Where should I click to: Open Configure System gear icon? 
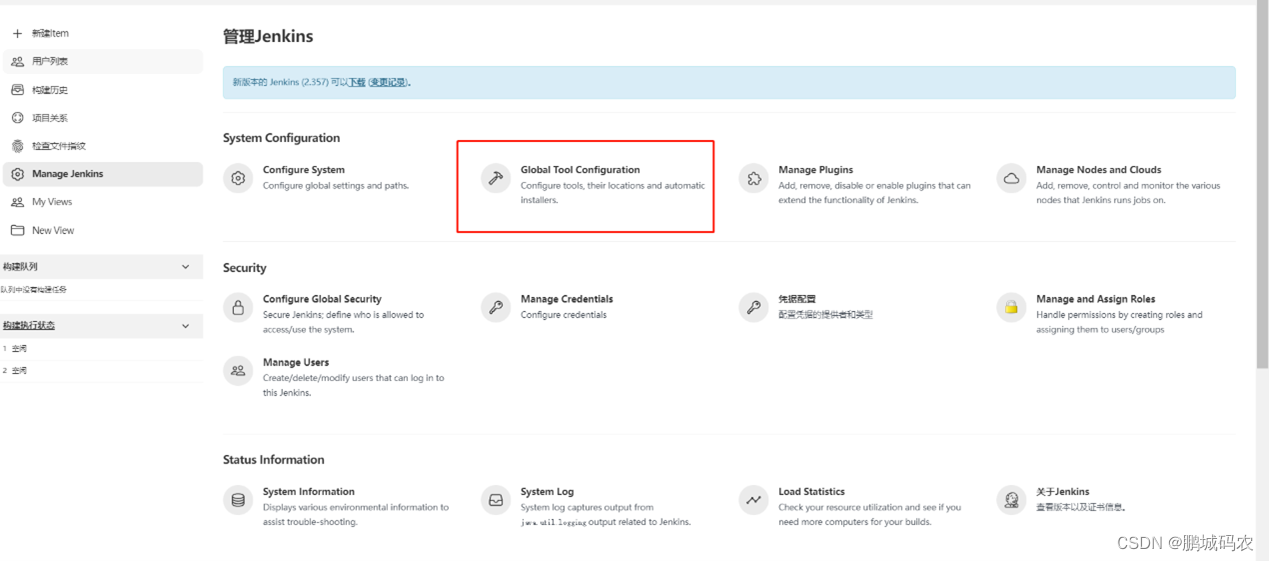click(238, 179)
